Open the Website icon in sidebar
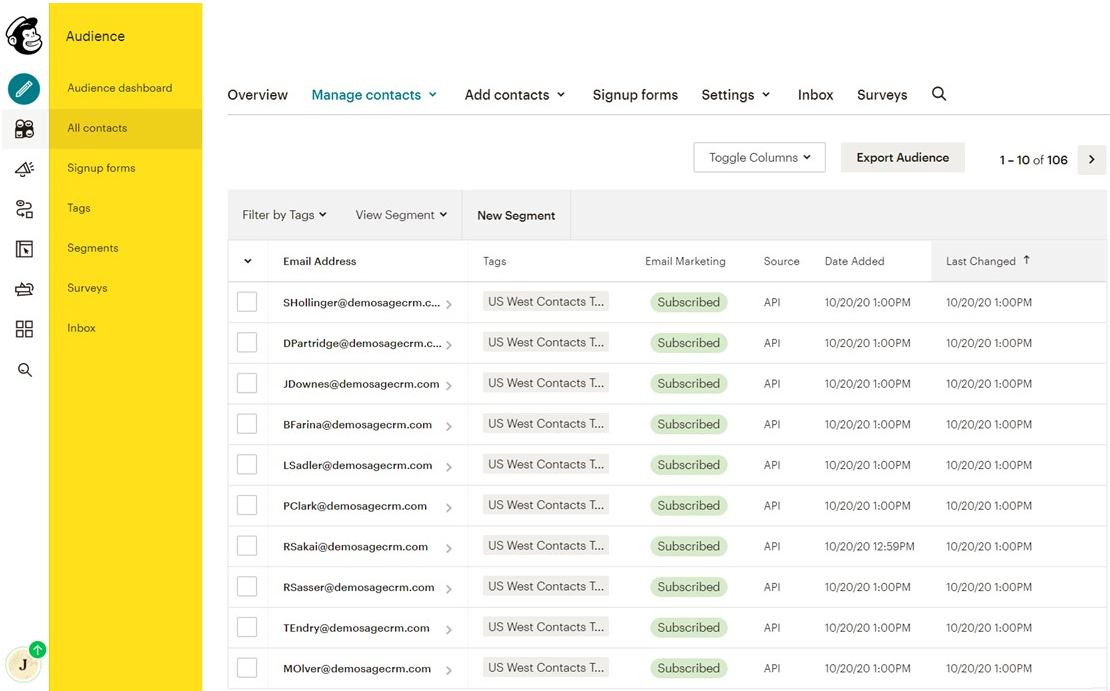The height and width of the screenshot is (691, 1110). (24, 249)
